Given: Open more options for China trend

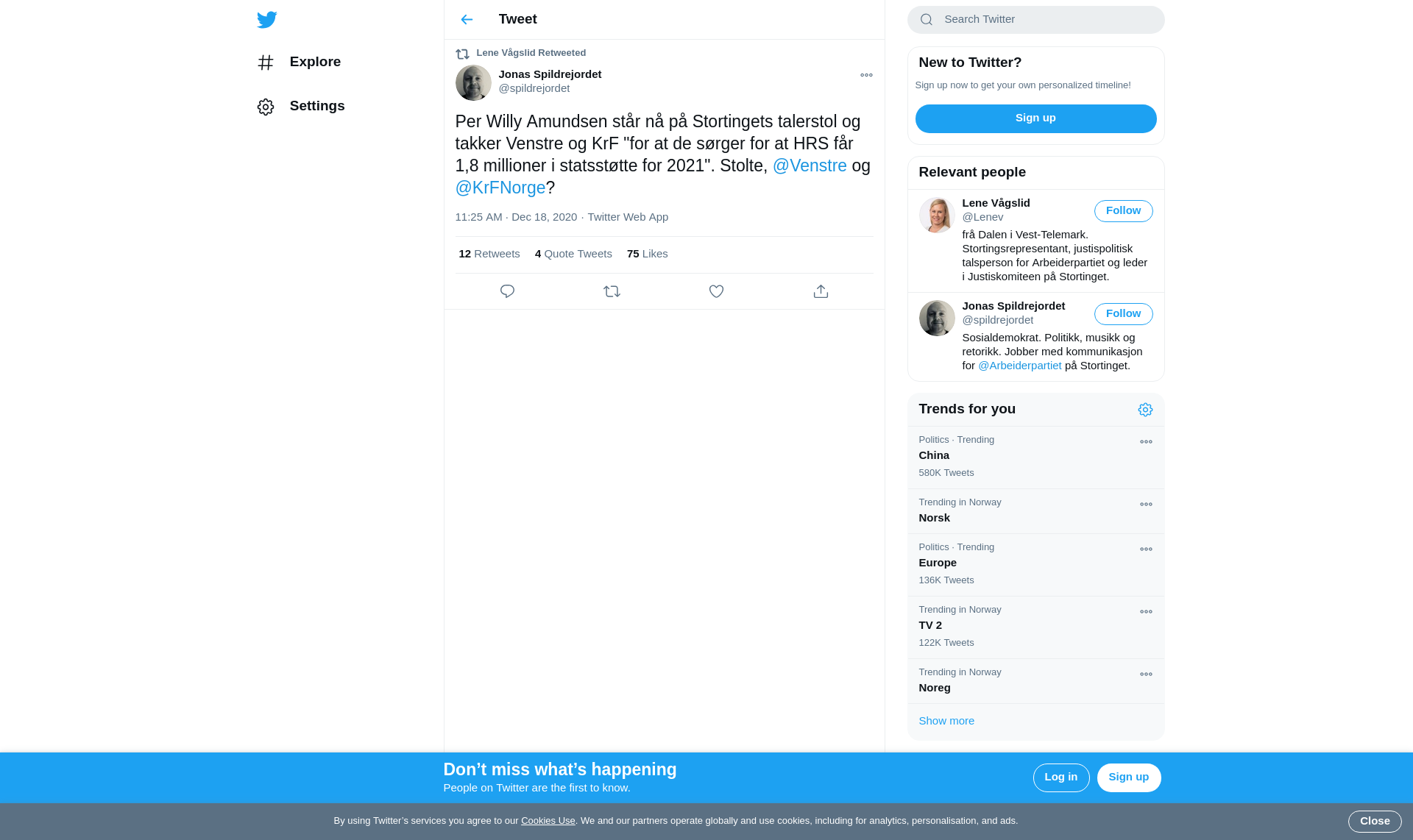Looking at the screenshot, I should (1146, 442).
